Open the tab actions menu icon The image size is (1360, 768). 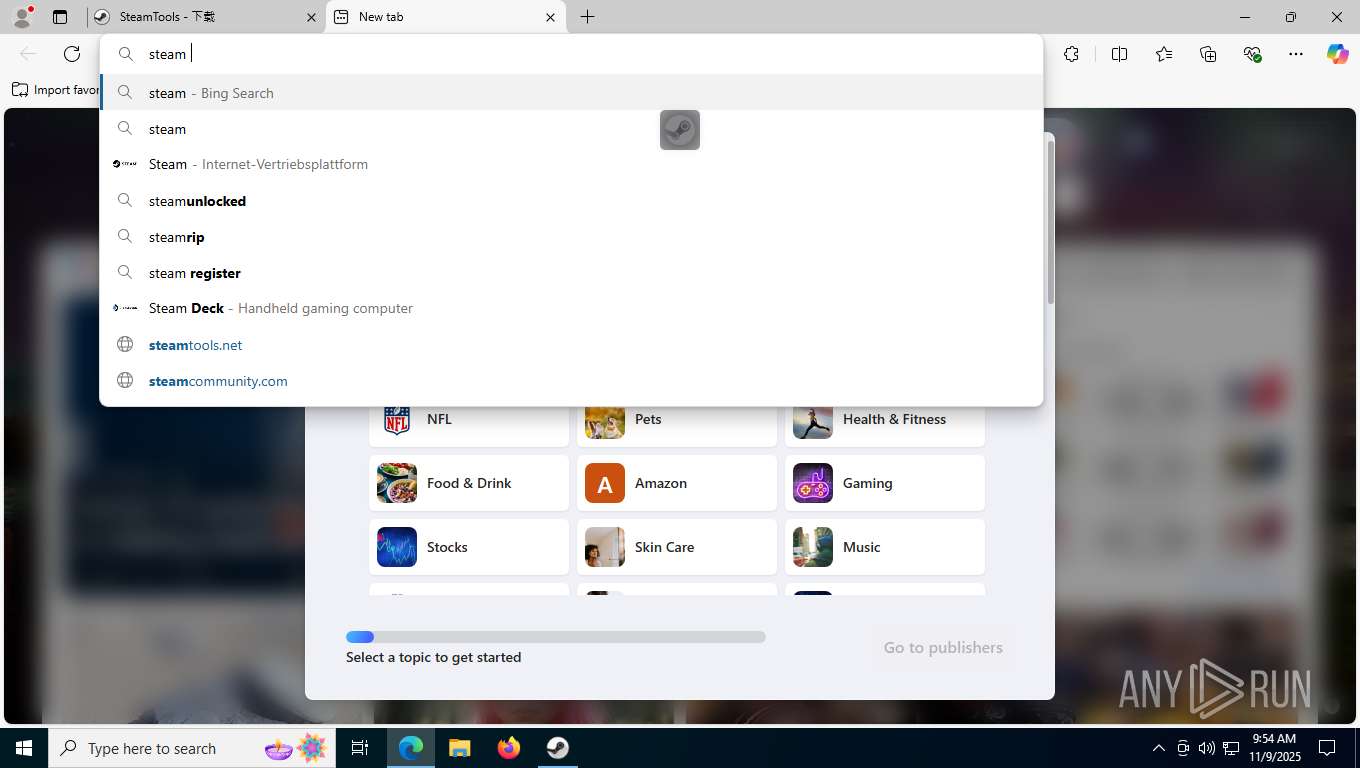click(60, 17)
